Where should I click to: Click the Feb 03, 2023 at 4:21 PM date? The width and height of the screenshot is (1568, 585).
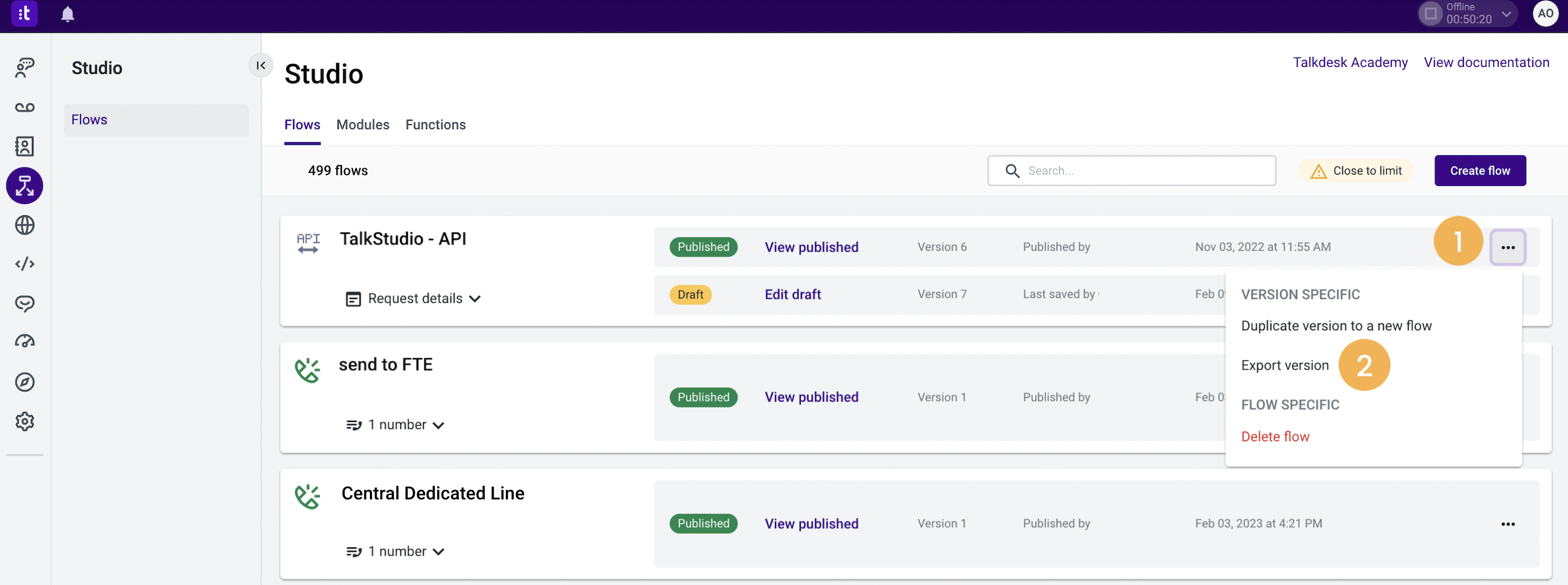pos(1258,523)
